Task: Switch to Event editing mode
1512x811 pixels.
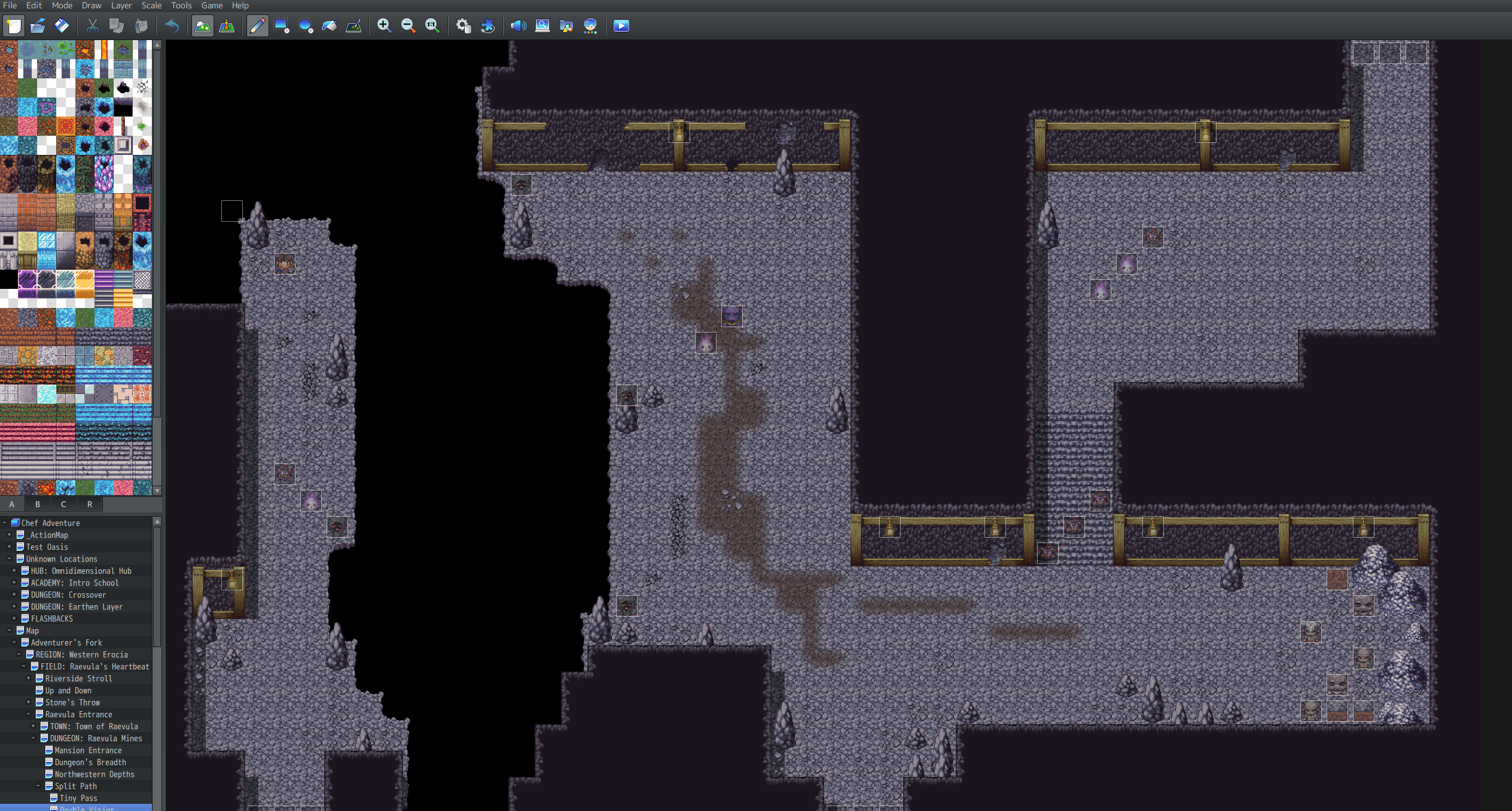Action: tap(227, 26)
